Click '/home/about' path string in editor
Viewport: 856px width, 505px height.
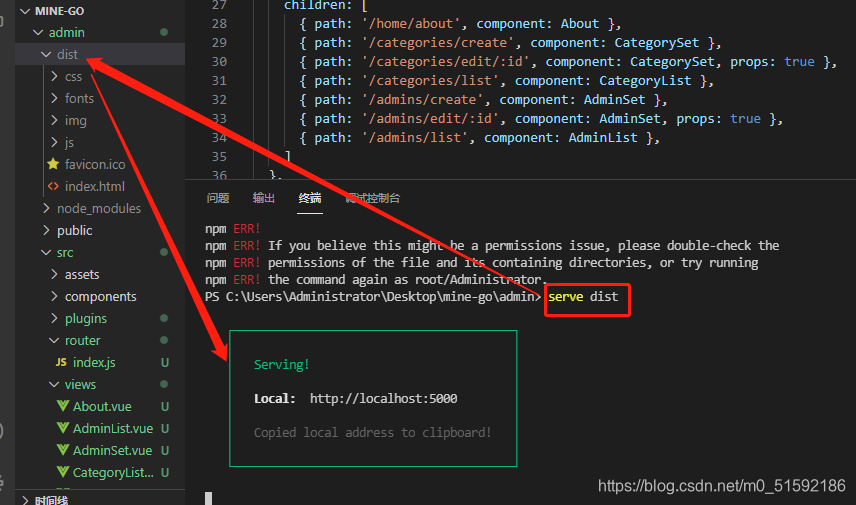(x=414, y=24)
